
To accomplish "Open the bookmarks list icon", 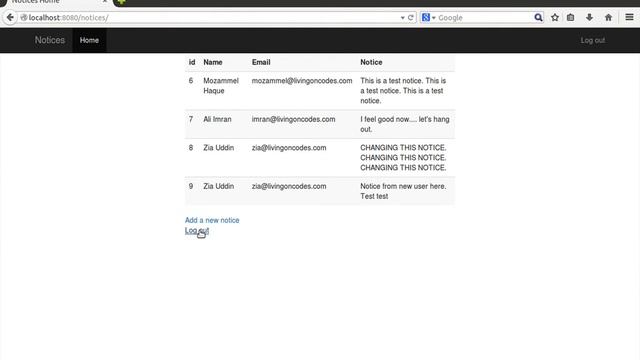I will 571,18.
